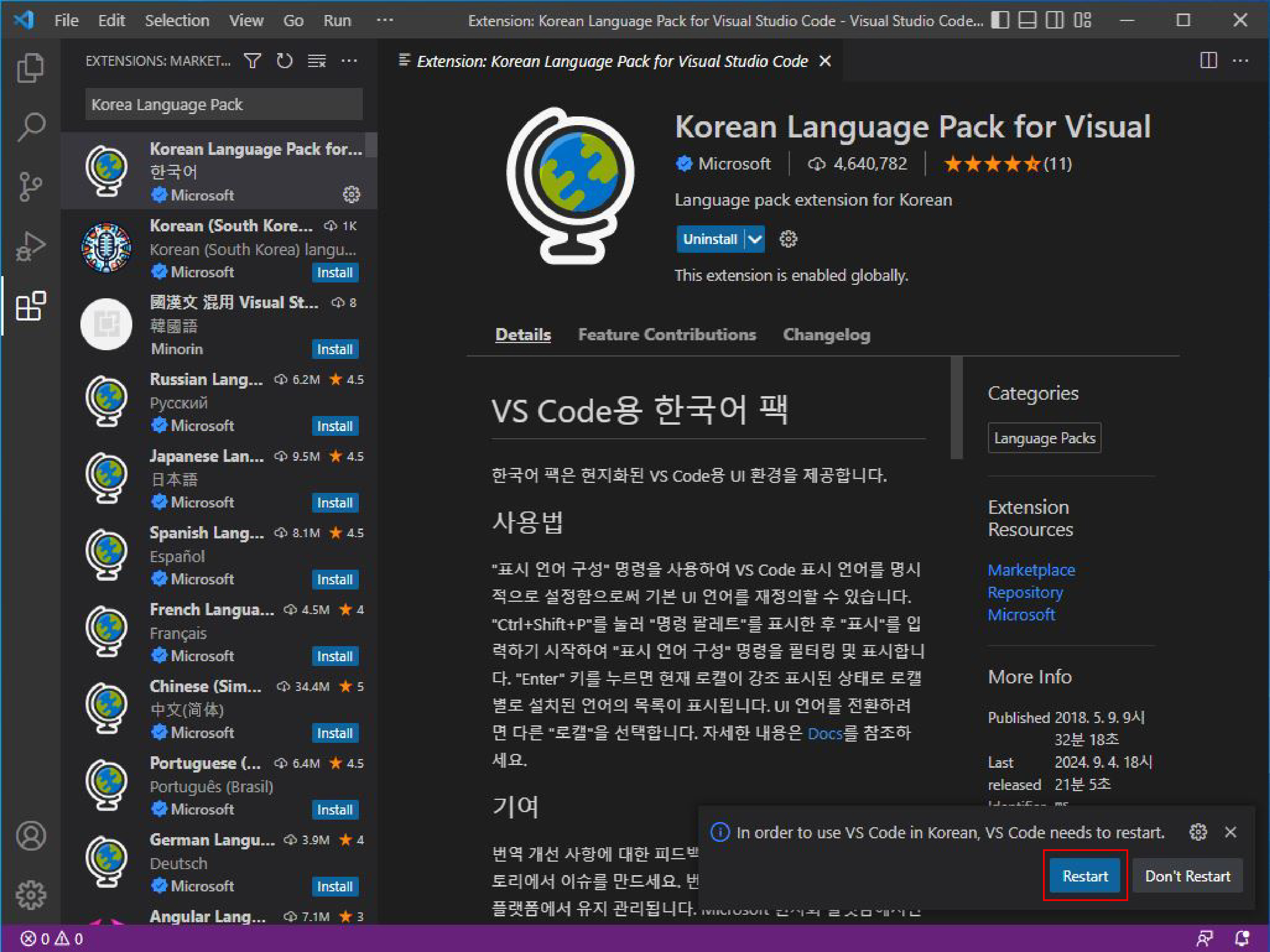
Task: Open the Run menu
Action: (337, 20)
